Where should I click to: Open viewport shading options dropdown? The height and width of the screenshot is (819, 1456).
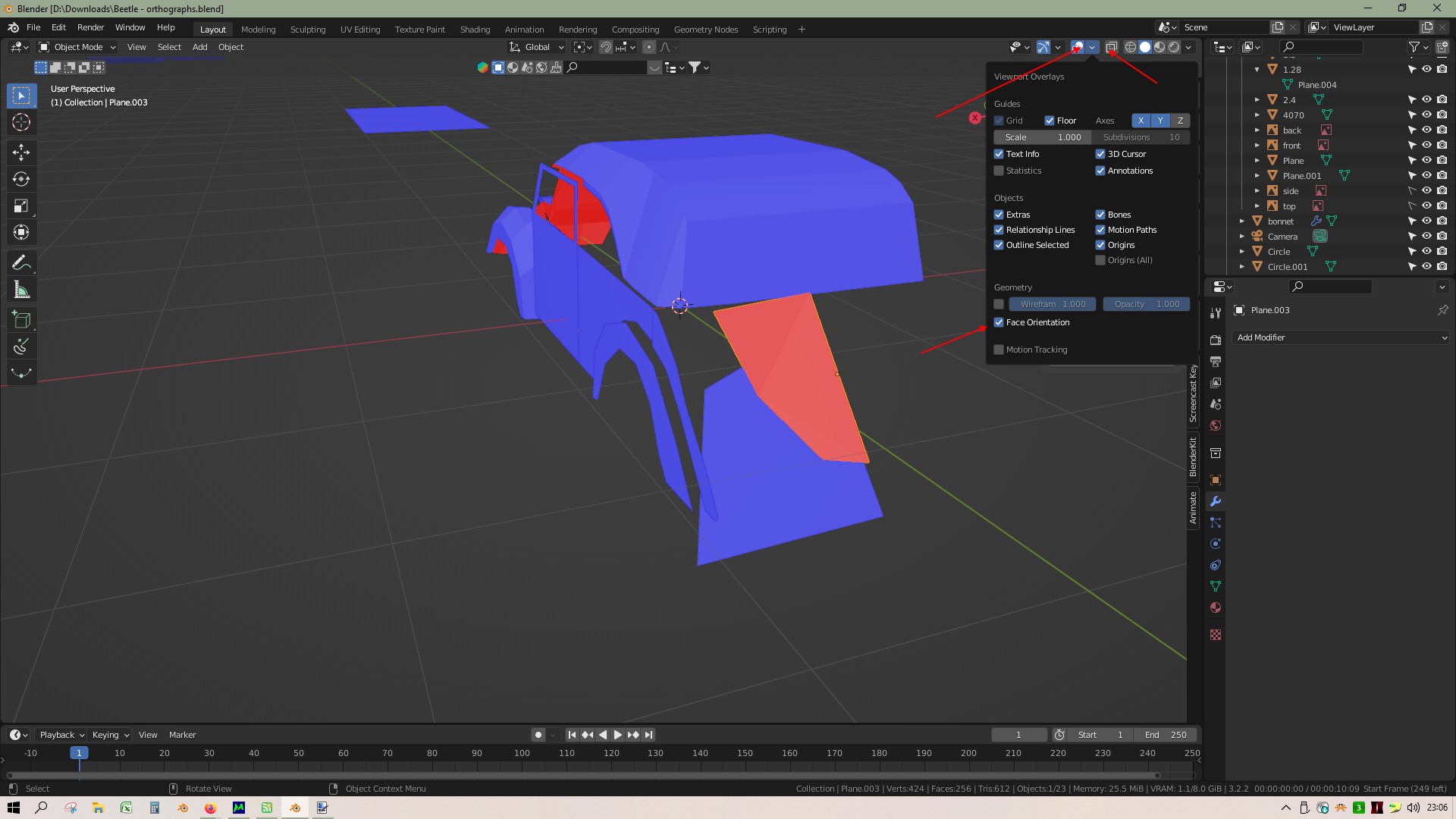1188,47
